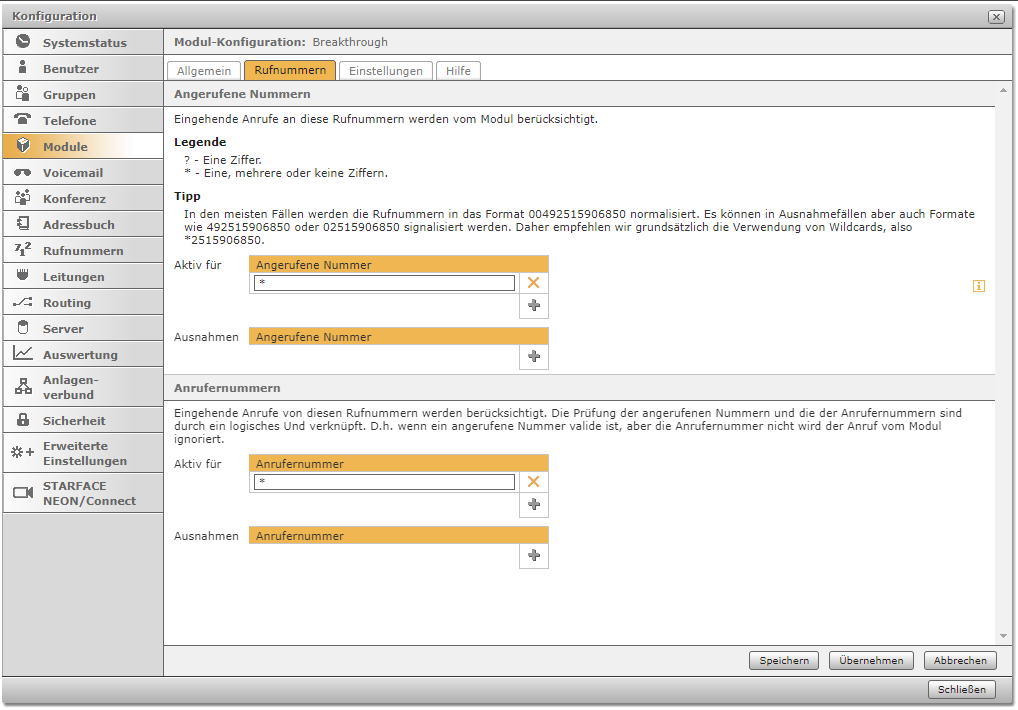Click the active Angerufene Nummer input field
This screenshot has height=710, width=1018.
[384, 284]
